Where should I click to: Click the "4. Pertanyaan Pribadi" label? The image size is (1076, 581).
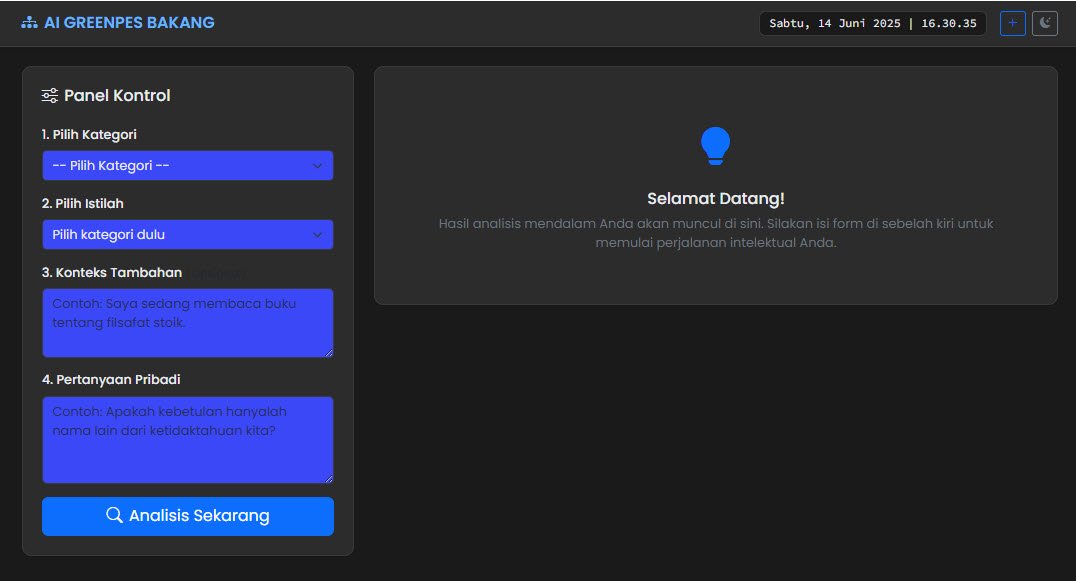[111, 379]
